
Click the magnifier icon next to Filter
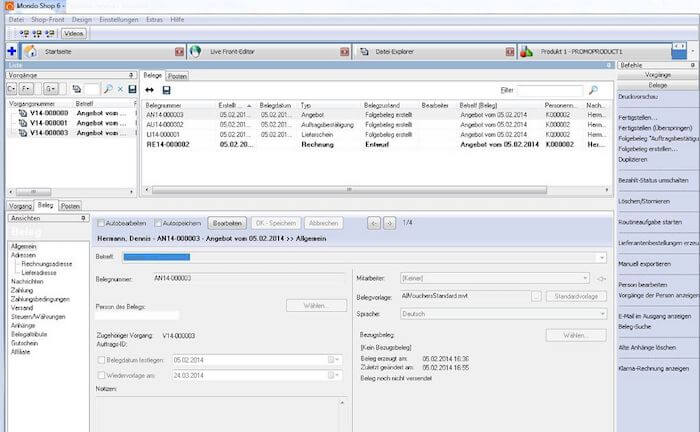click(593, 90)
